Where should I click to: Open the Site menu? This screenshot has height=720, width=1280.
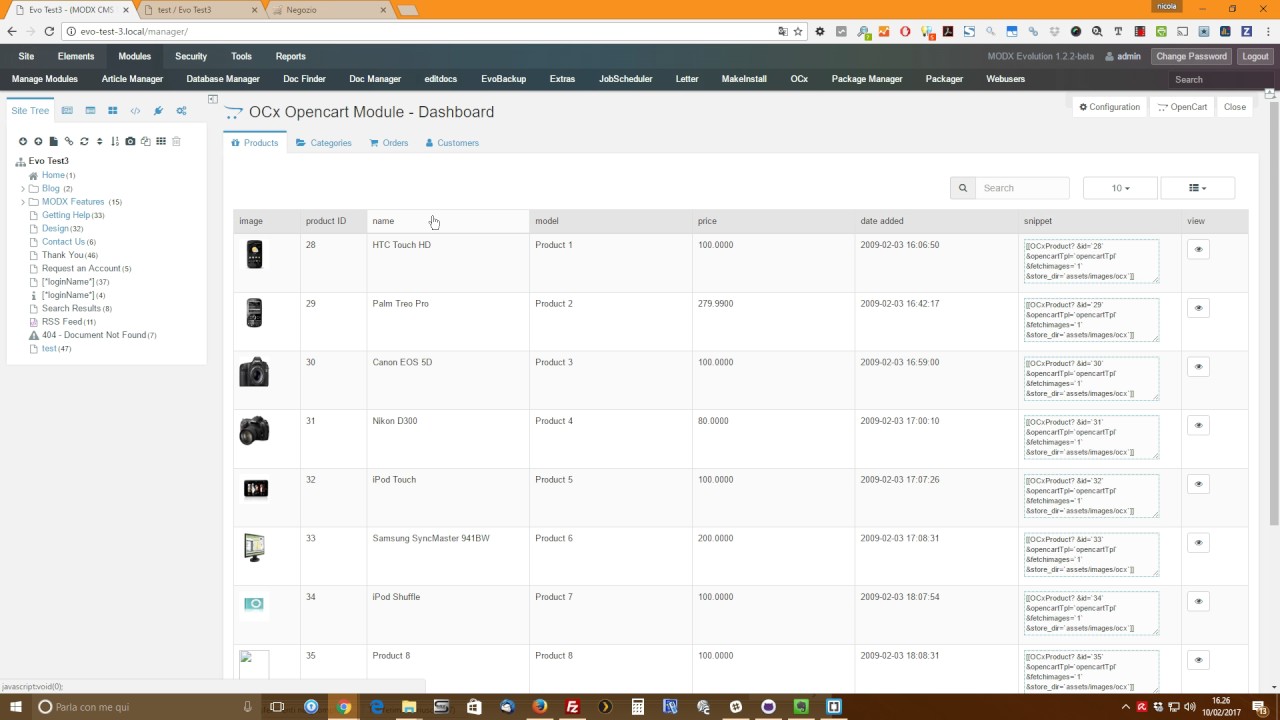click(26, 56)
